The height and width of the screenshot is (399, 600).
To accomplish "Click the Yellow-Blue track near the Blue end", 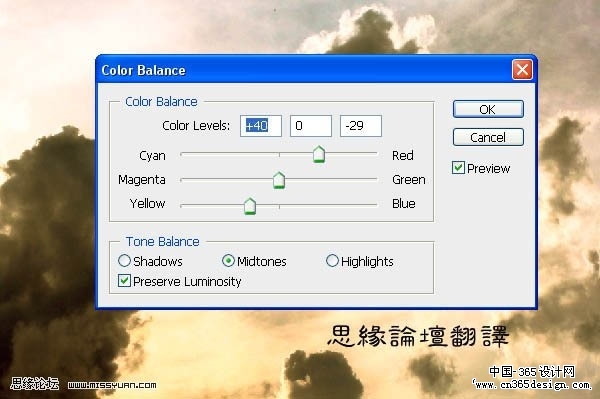I will 367,205.
